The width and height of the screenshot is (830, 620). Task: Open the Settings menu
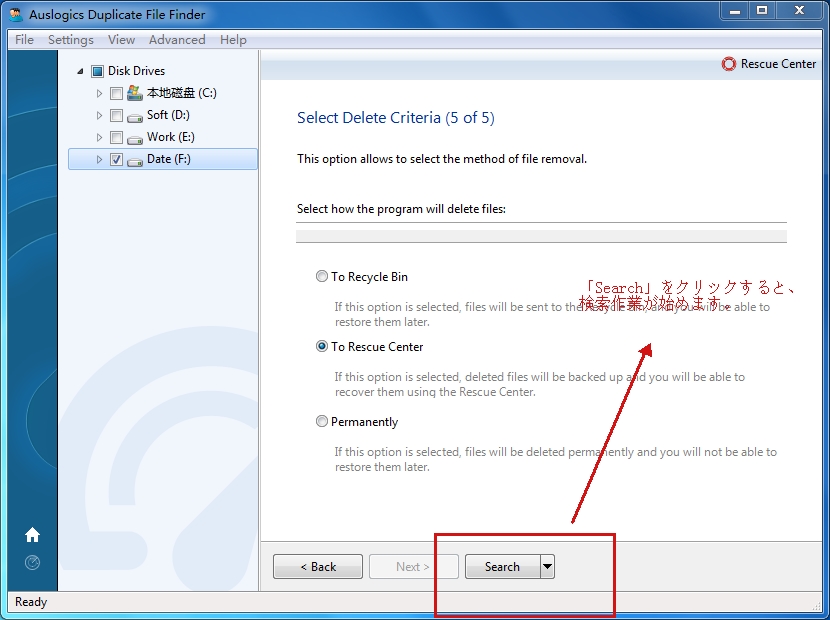70,40
